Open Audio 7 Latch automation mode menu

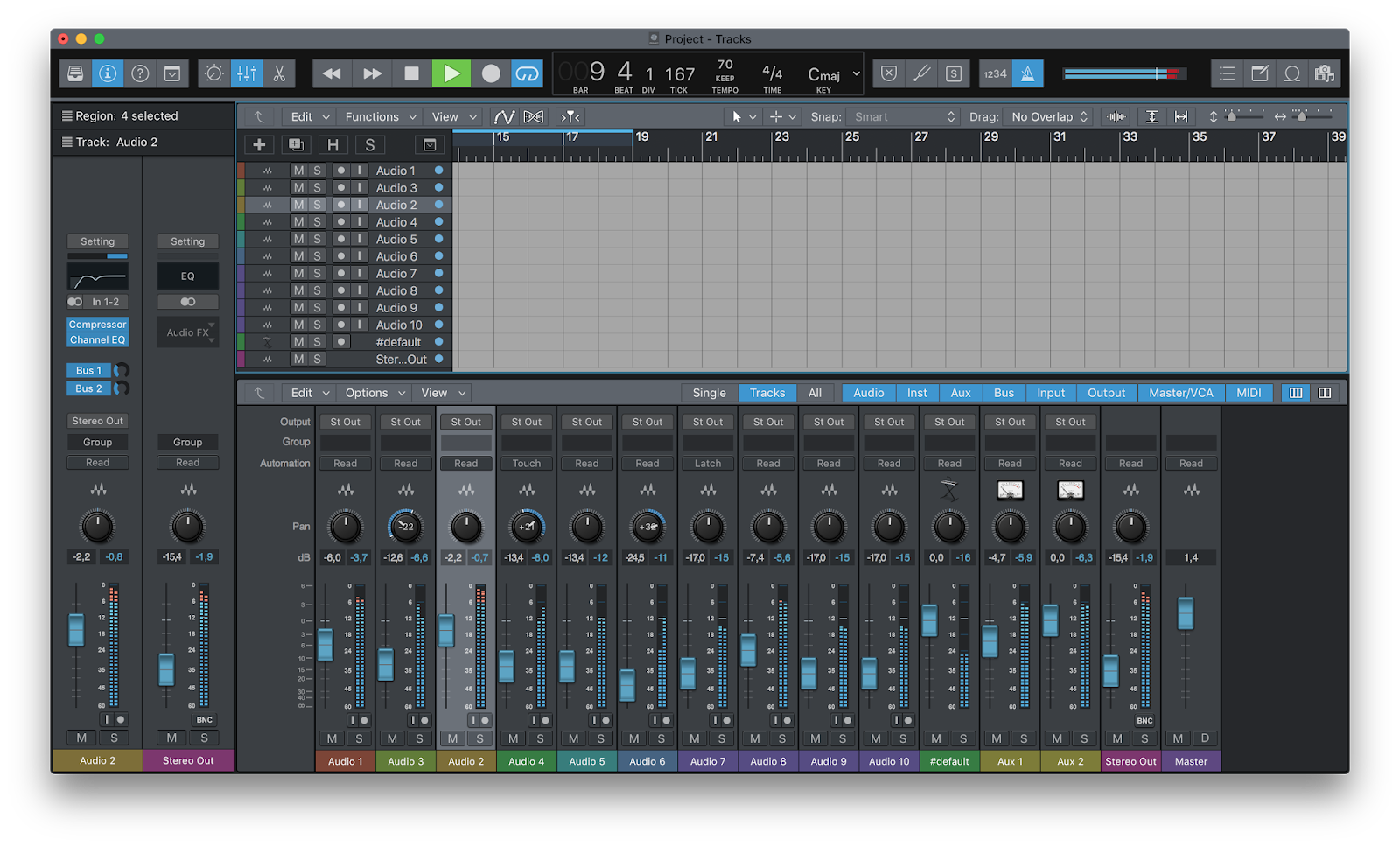[708, 464]
